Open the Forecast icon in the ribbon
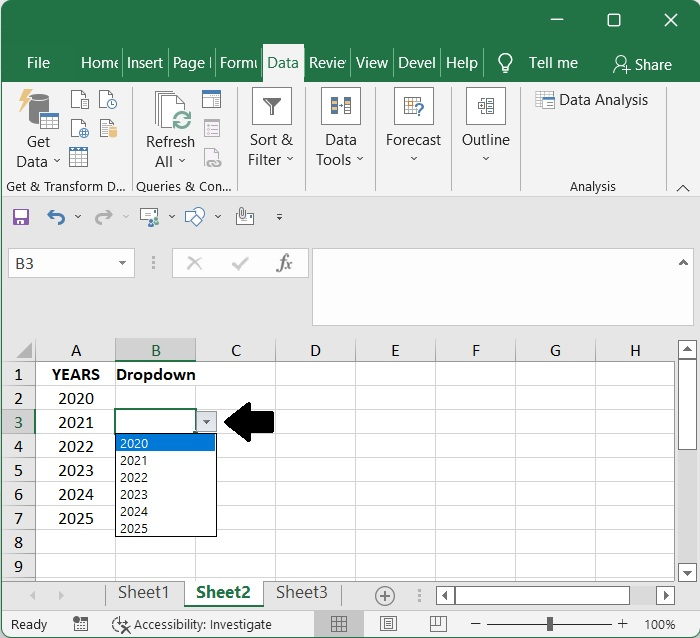700x638 pixels. click(x=413, y=106)
